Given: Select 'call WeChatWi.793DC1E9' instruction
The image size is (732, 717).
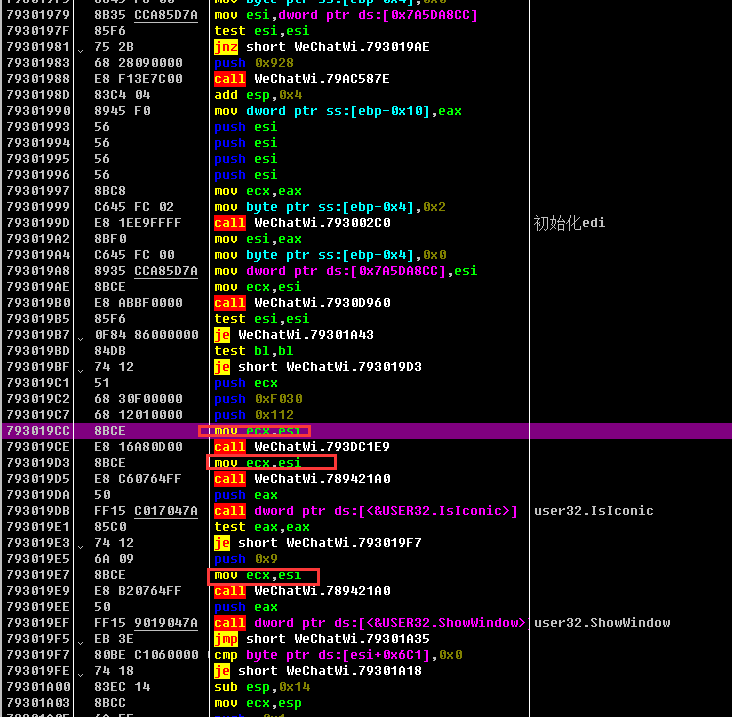Looking at the screenshot, I should [x=302, y=447].
